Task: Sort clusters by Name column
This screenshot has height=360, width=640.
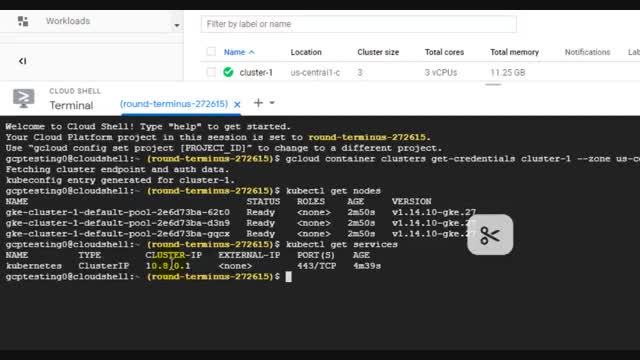Action: (234, 52)
